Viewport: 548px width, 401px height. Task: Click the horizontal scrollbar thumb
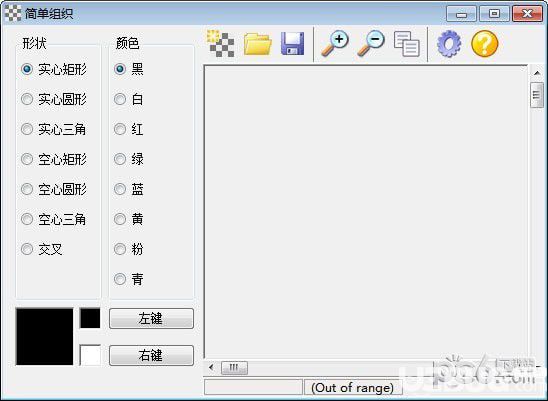point(234,367)
